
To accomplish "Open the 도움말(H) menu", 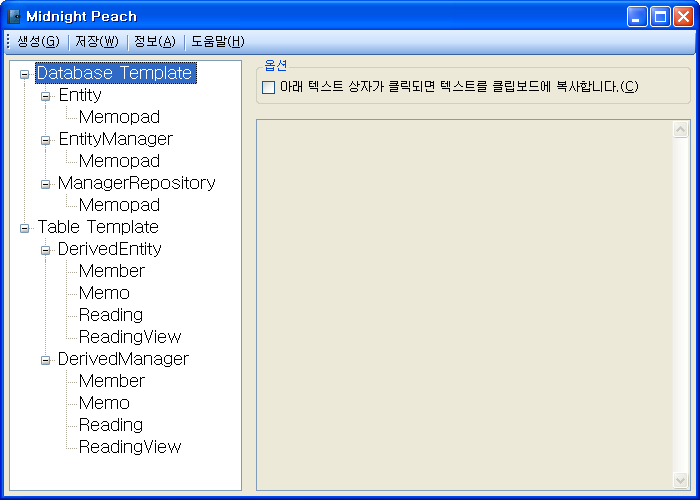I will point(218,42).
